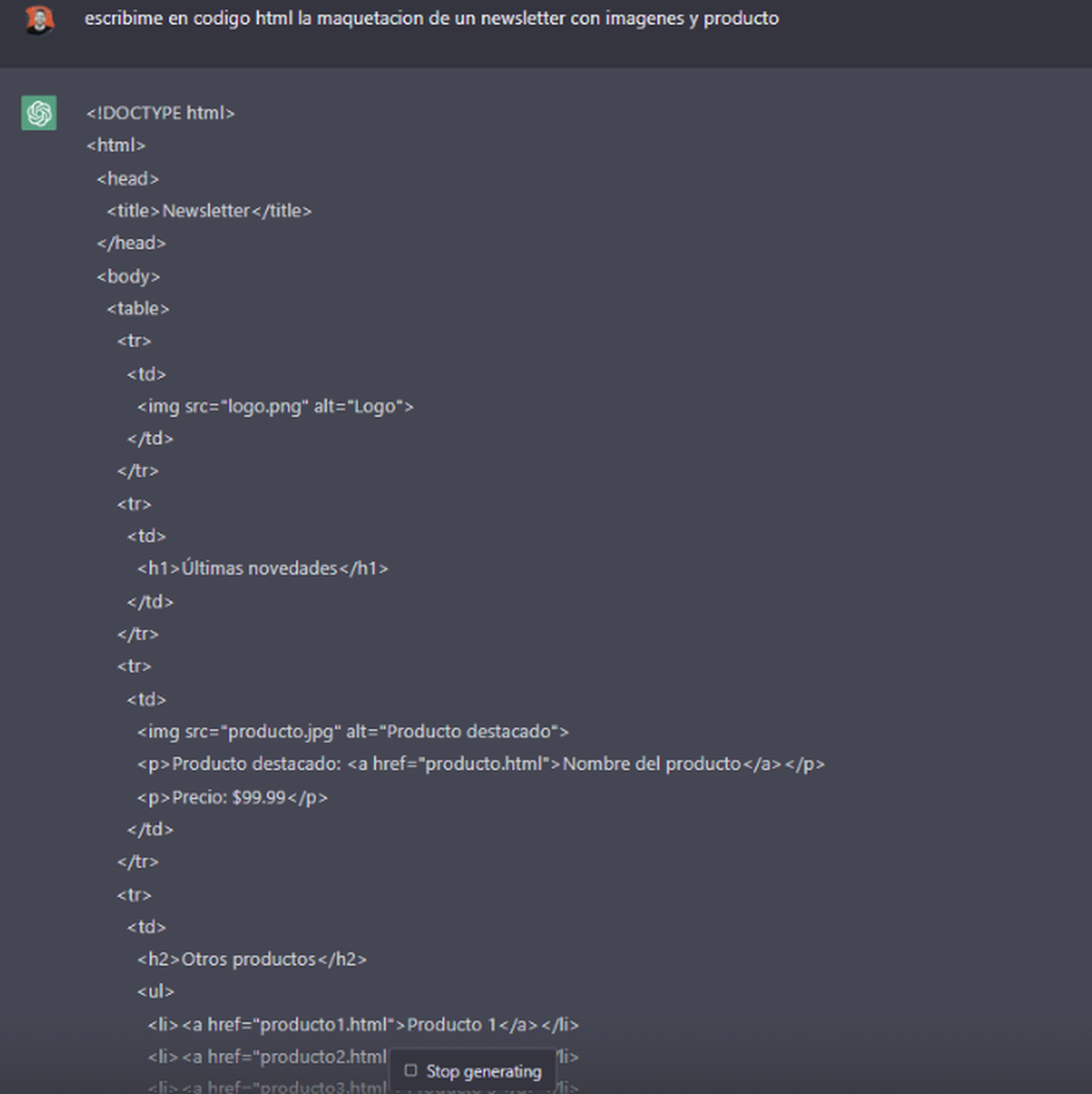
Task: Click the Producto 1 list item line
Action: [362, 1025]
